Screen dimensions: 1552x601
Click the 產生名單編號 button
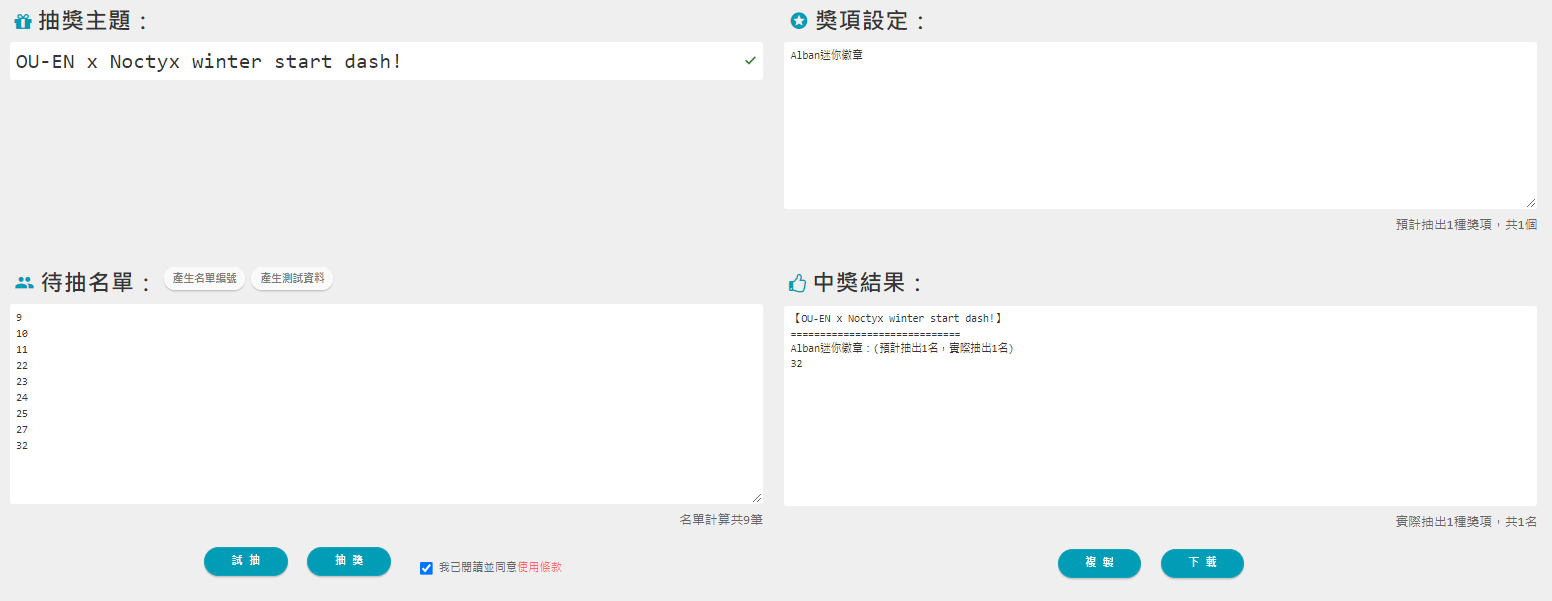point(204,279)
